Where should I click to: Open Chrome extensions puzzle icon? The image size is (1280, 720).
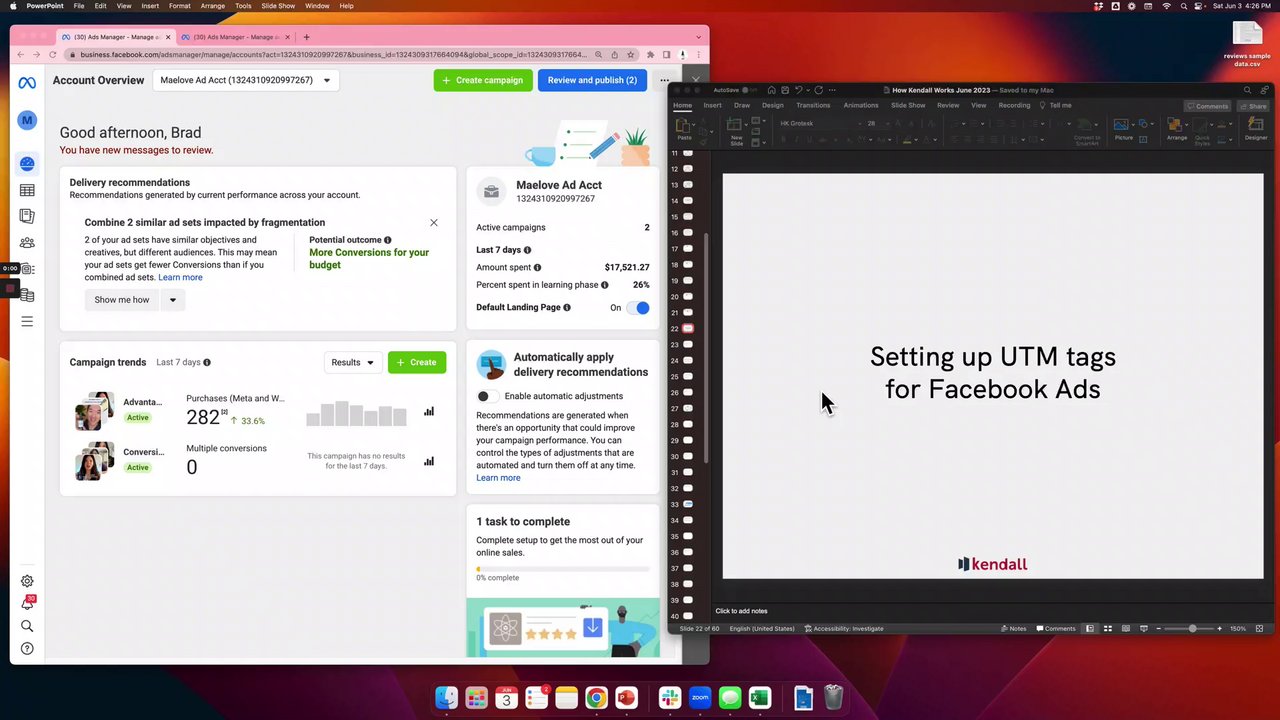651,54
